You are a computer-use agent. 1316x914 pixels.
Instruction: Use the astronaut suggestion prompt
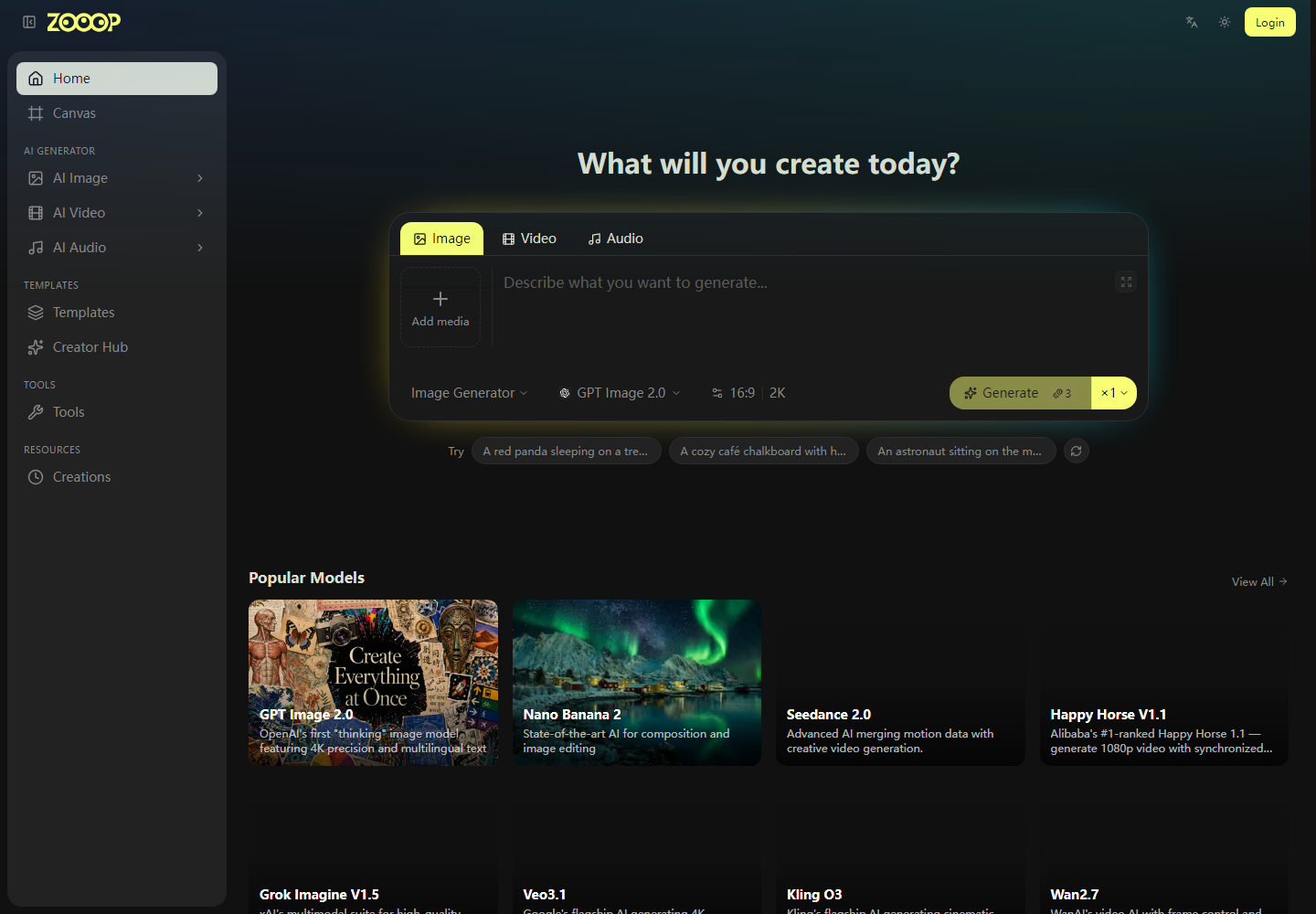960,452
